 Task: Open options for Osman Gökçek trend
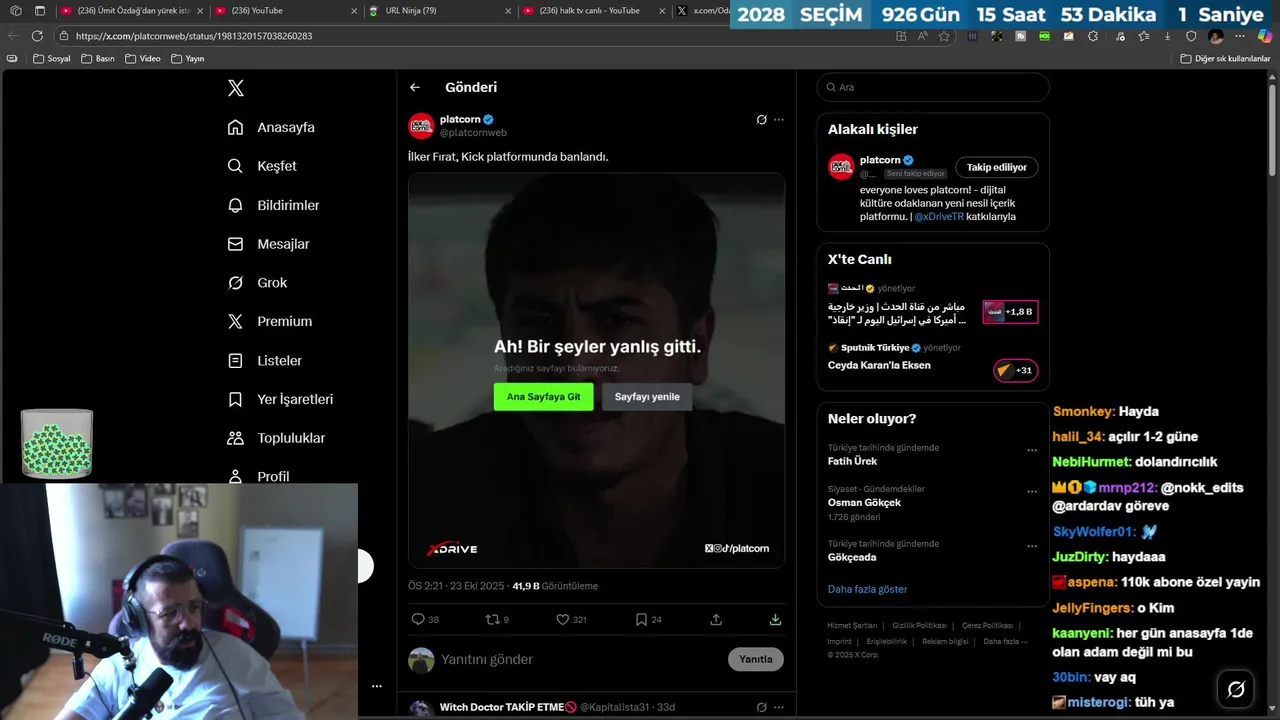click(x=1032, y=491)
